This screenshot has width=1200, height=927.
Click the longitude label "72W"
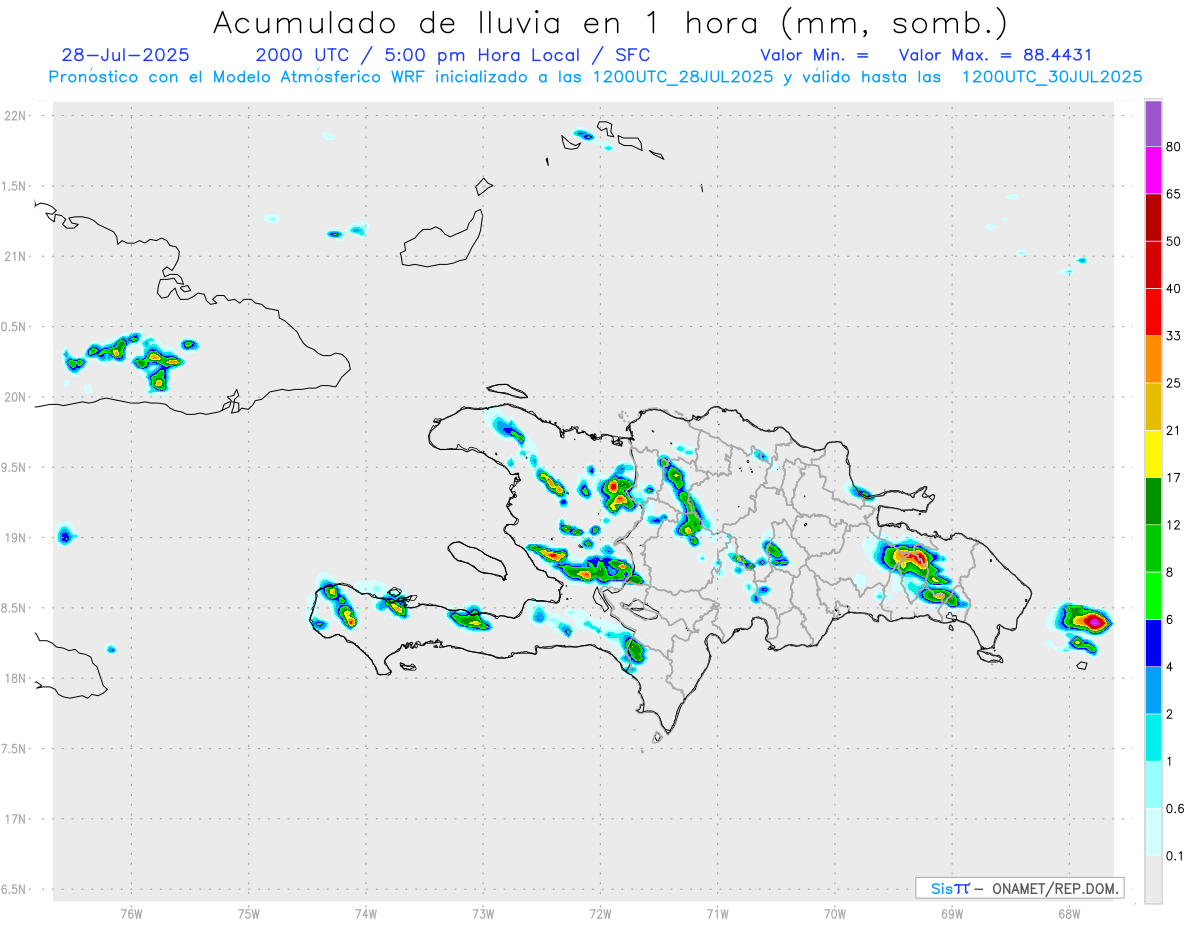pyautogui.click(x=600, y=914)
